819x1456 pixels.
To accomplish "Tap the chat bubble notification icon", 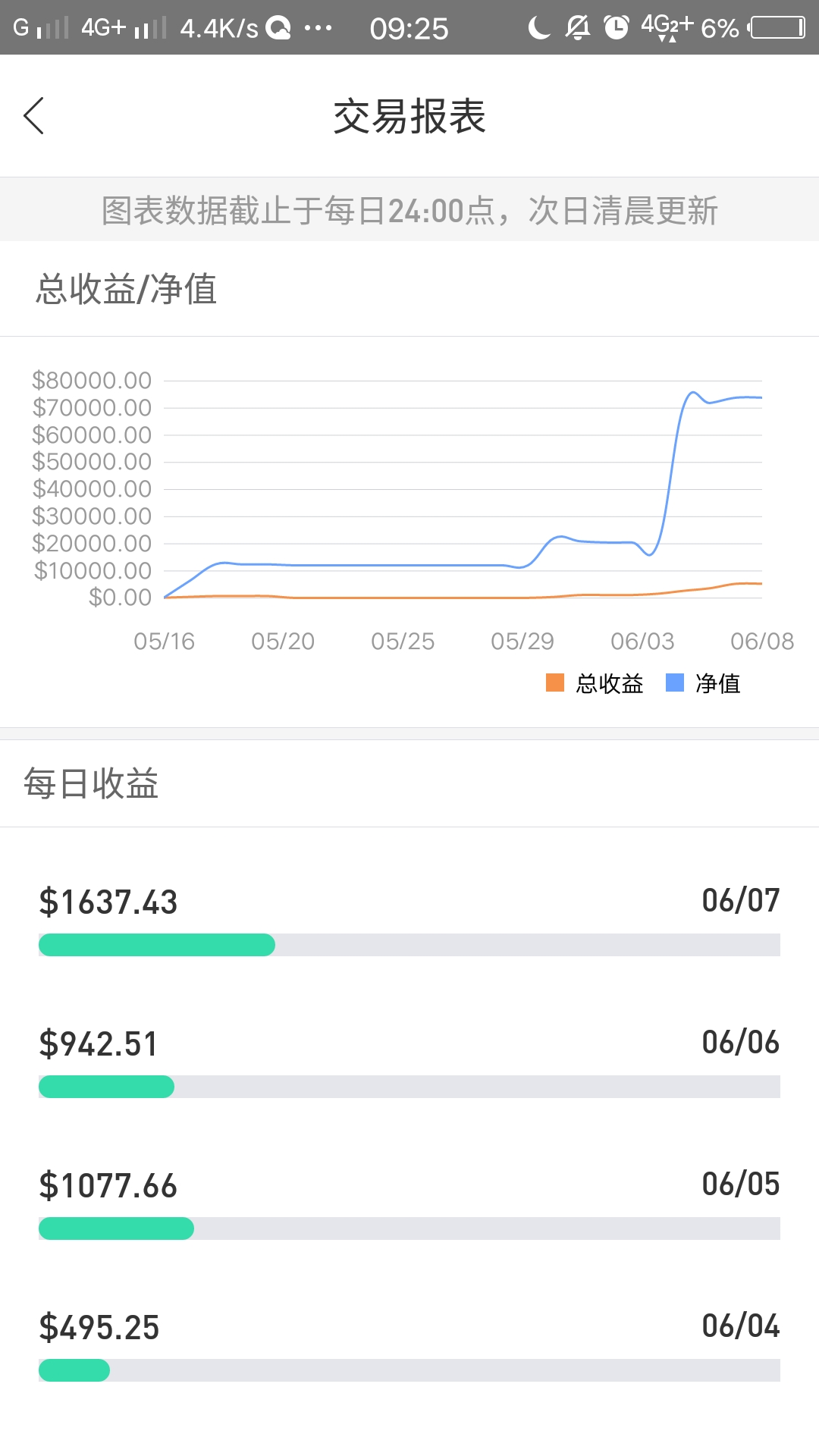I will (278, 28).
